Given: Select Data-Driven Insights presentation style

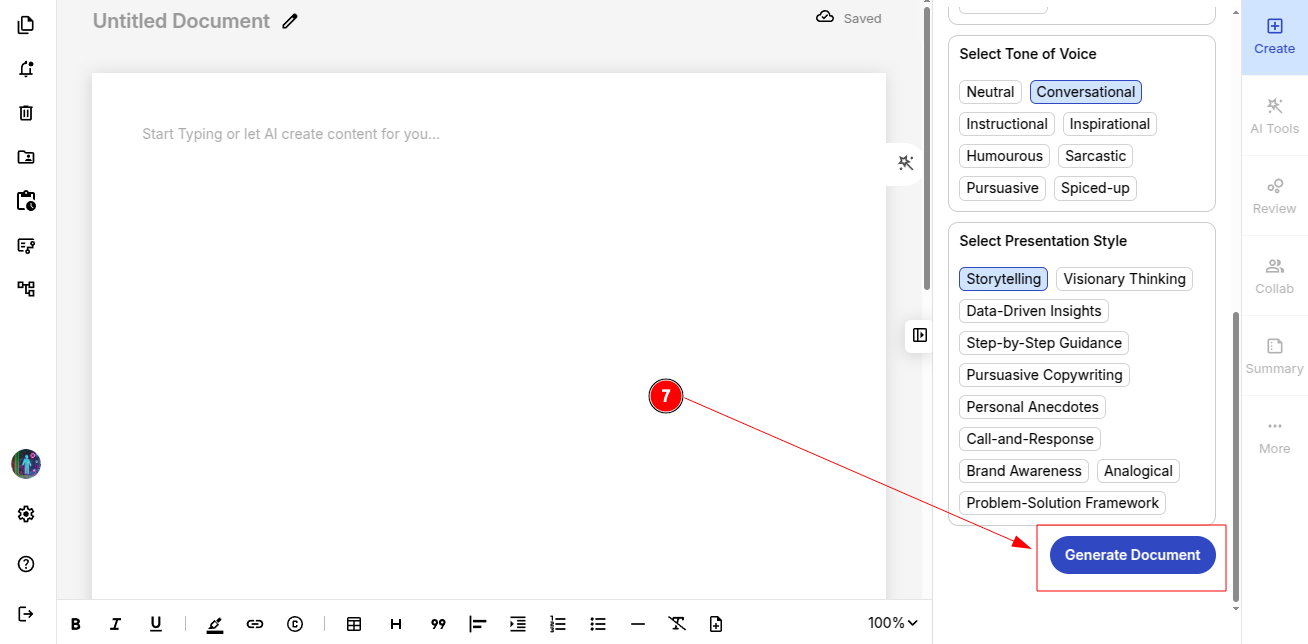Looking at the screenshot, I should click(1033, 311).
